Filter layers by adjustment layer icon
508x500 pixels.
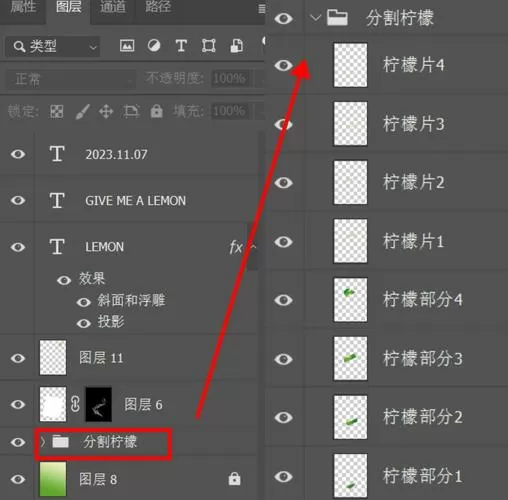[x=154, y=46]
